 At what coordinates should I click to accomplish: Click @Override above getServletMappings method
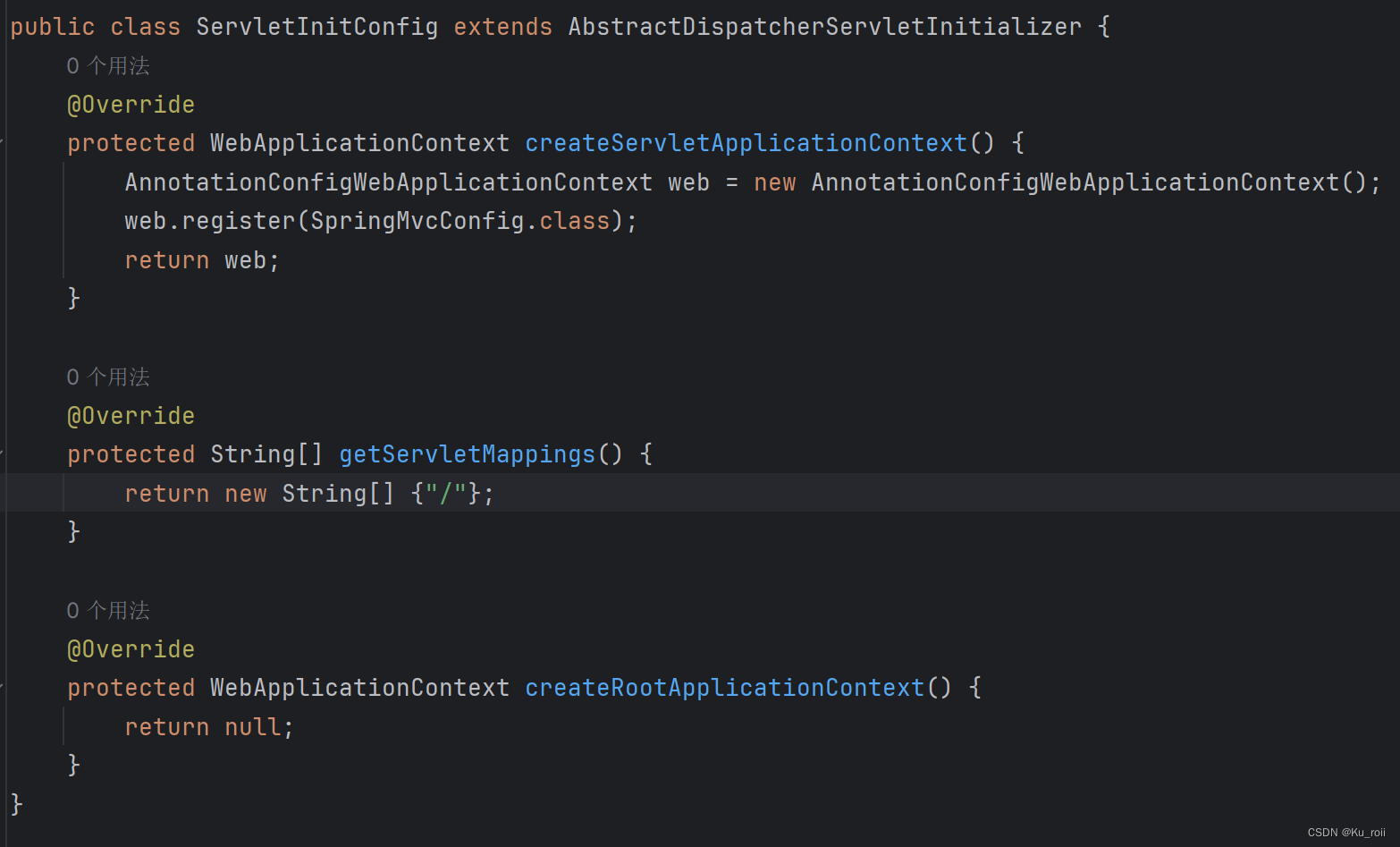(x=131, y=416)
